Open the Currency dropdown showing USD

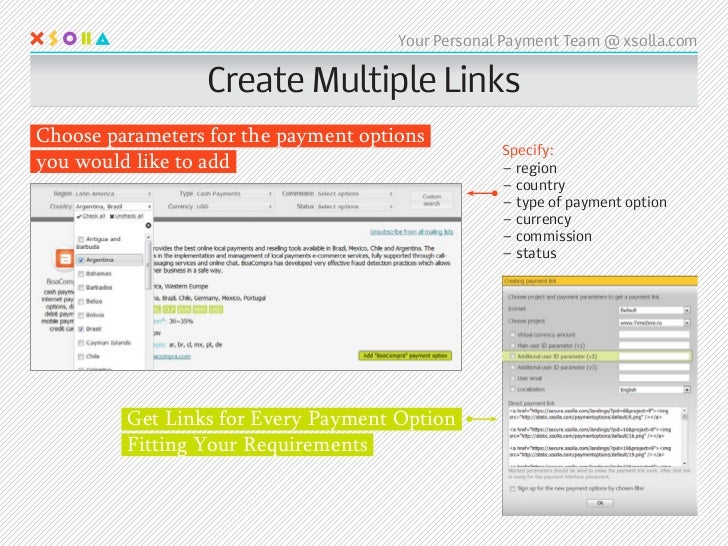tap(234, 206)
